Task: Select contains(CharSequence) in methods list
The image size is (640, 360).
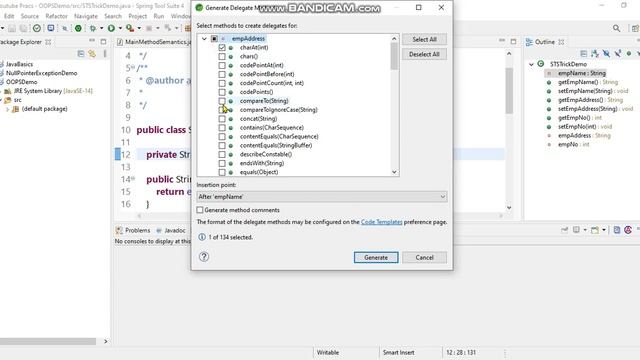Action: 271,128
